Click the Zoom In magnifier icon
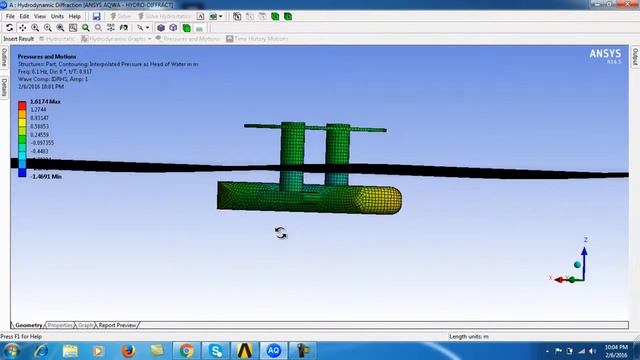The image size is (640, 360). pos(35,28)
